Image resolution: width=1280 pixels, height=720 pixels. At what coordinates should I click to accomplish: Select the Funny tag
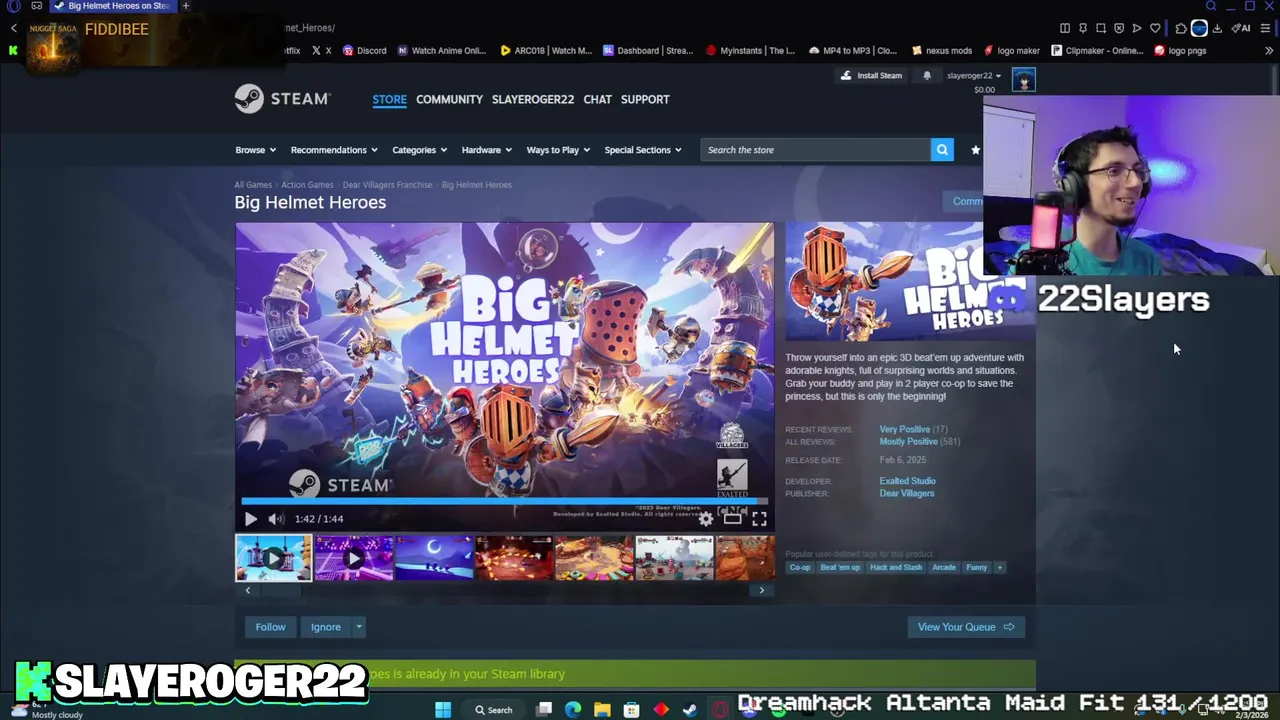(977, 567)
